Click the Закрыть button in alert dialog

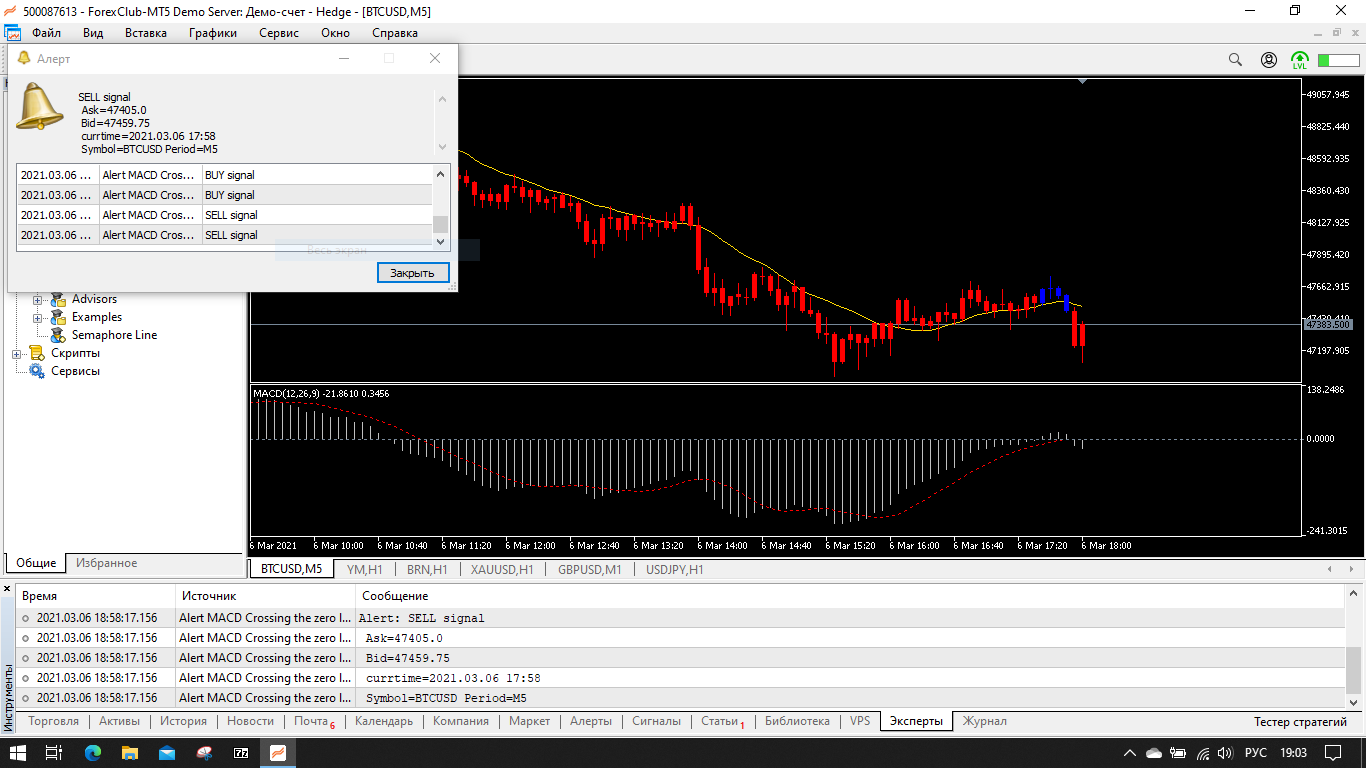[x=413, y=272]
